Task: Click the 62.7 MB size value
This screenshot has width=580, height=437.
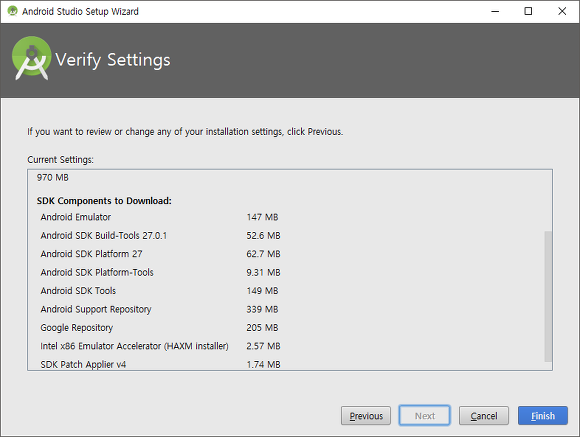Action: (x=263, y=254)
